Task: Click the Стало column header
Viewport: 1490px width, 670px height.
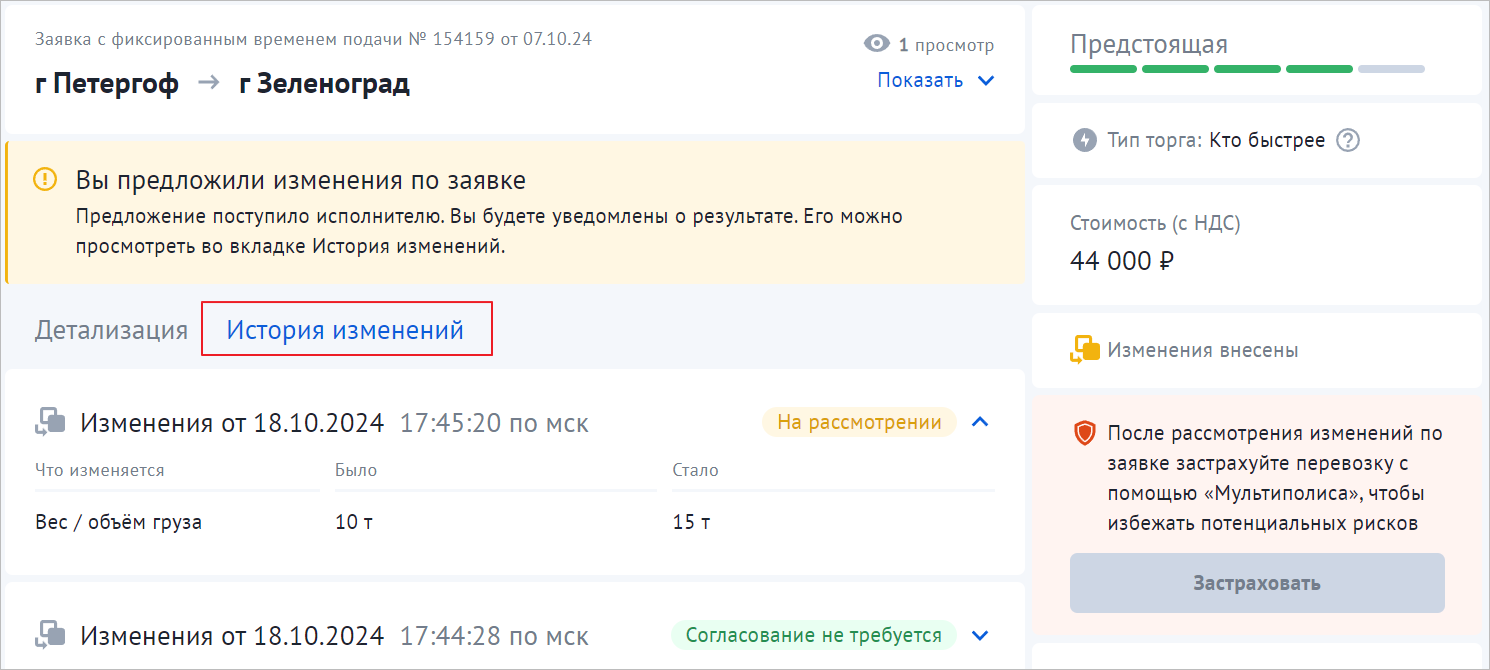Action: click(696, 470)
